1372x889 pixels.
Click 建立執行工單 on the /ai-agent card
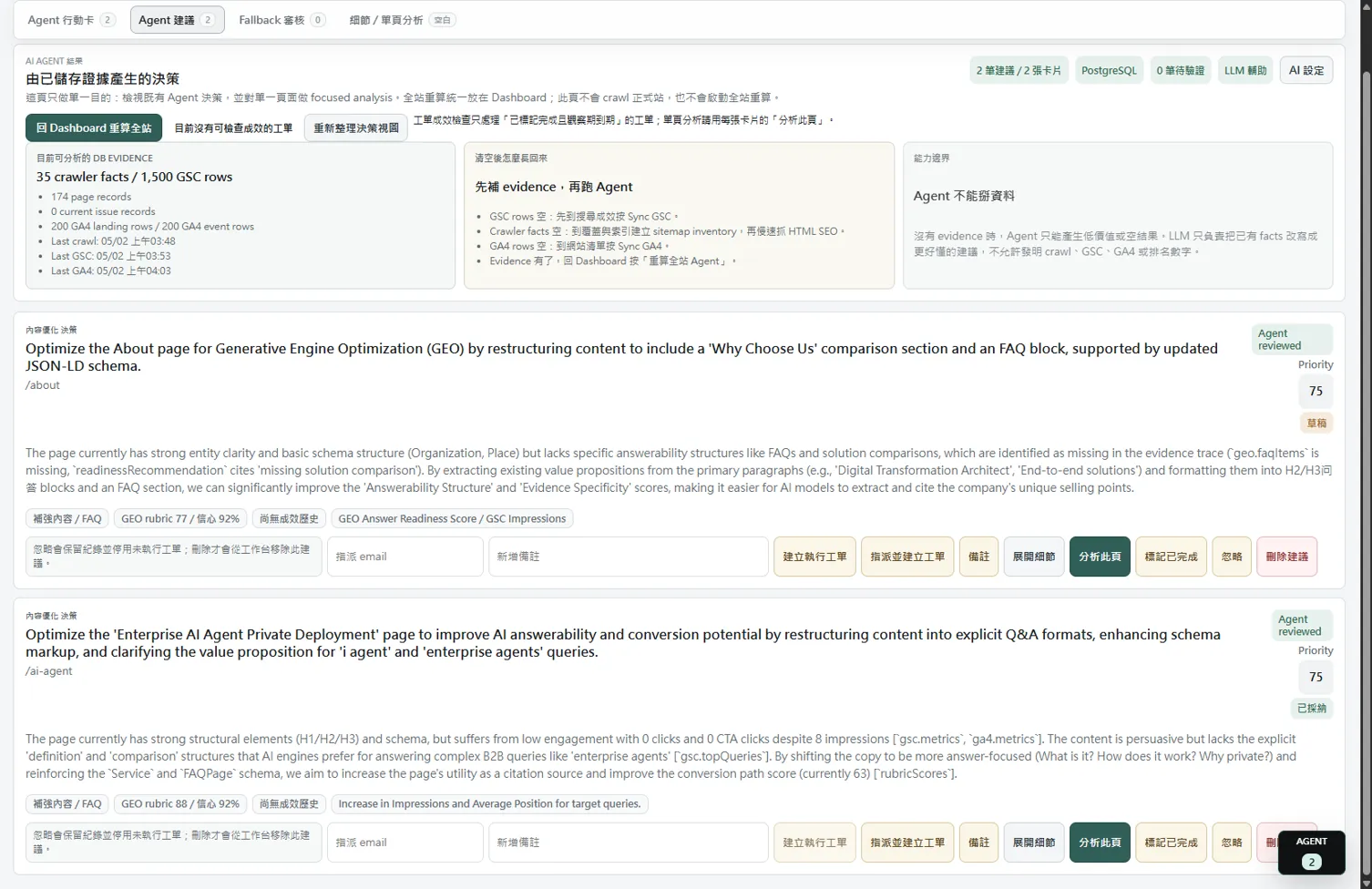[814, 843]
